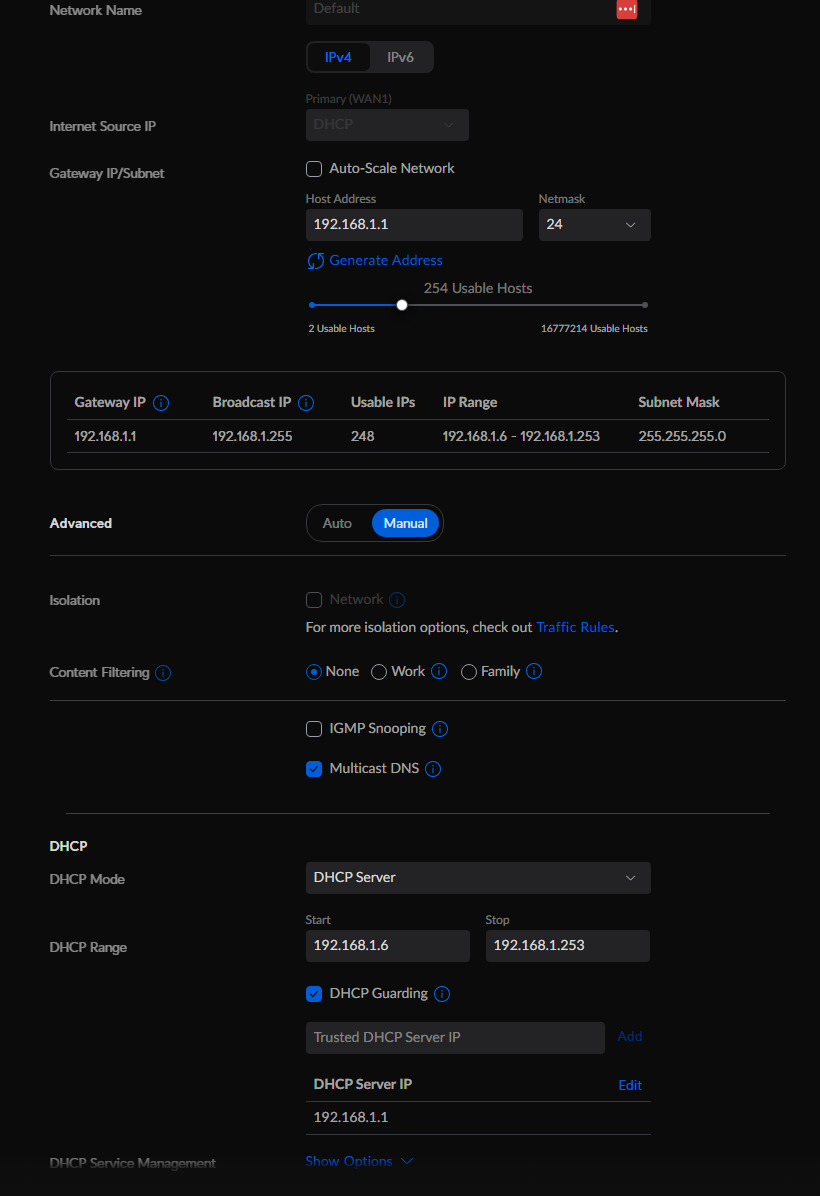Switch Advanced settings to Auto
Screen dimensions: 820x1196
point(337,523)
